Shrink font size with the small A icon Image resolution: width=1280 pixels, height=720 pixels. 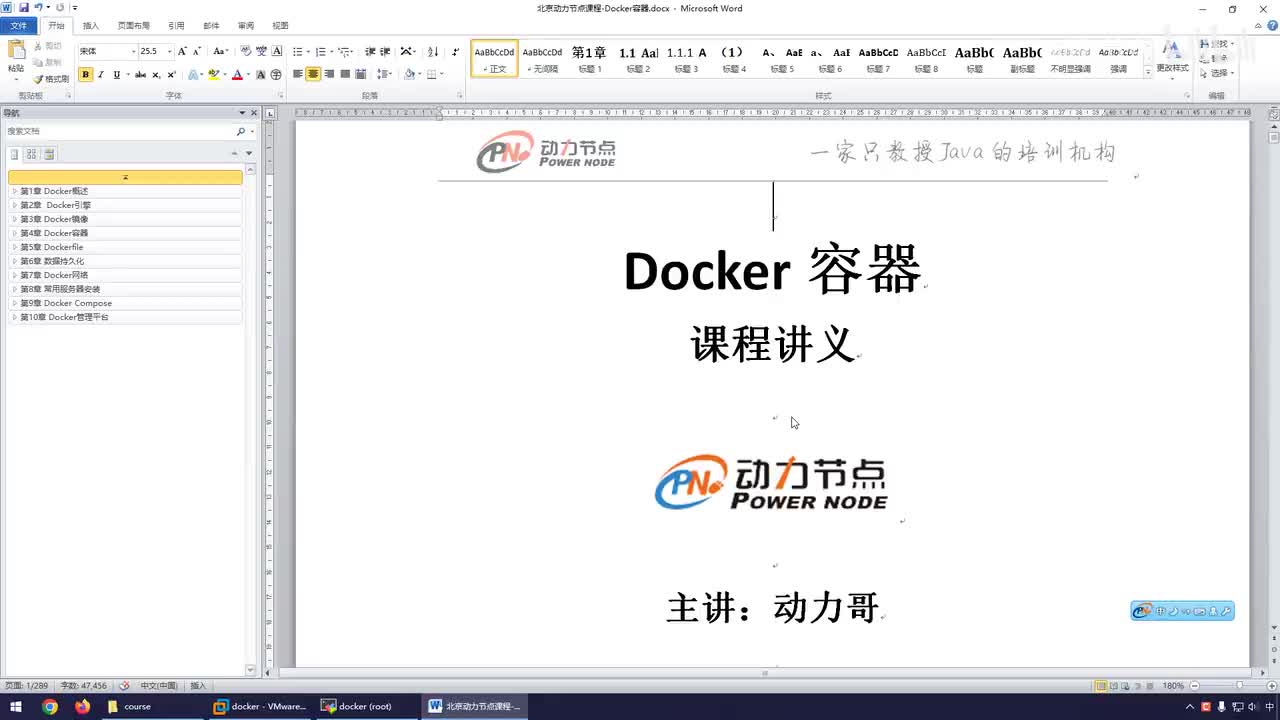(x=196, y=51)
